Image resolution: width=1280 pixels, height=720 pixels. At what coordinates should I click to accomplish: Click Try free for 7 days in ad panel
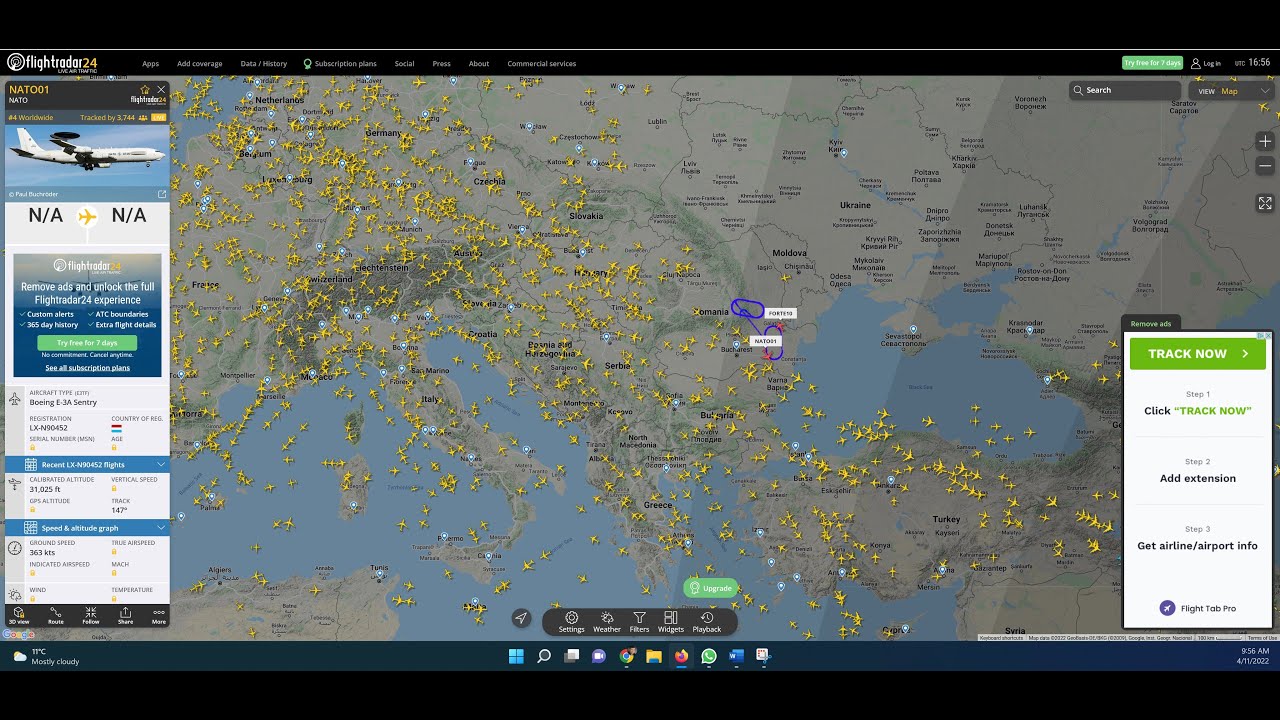coord(87,343)
